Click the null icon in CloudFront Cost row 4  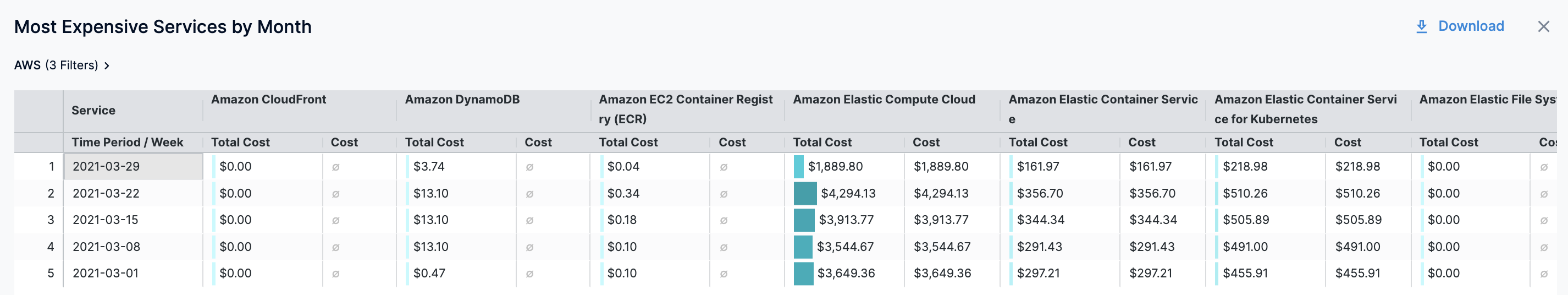click(335, 248)
